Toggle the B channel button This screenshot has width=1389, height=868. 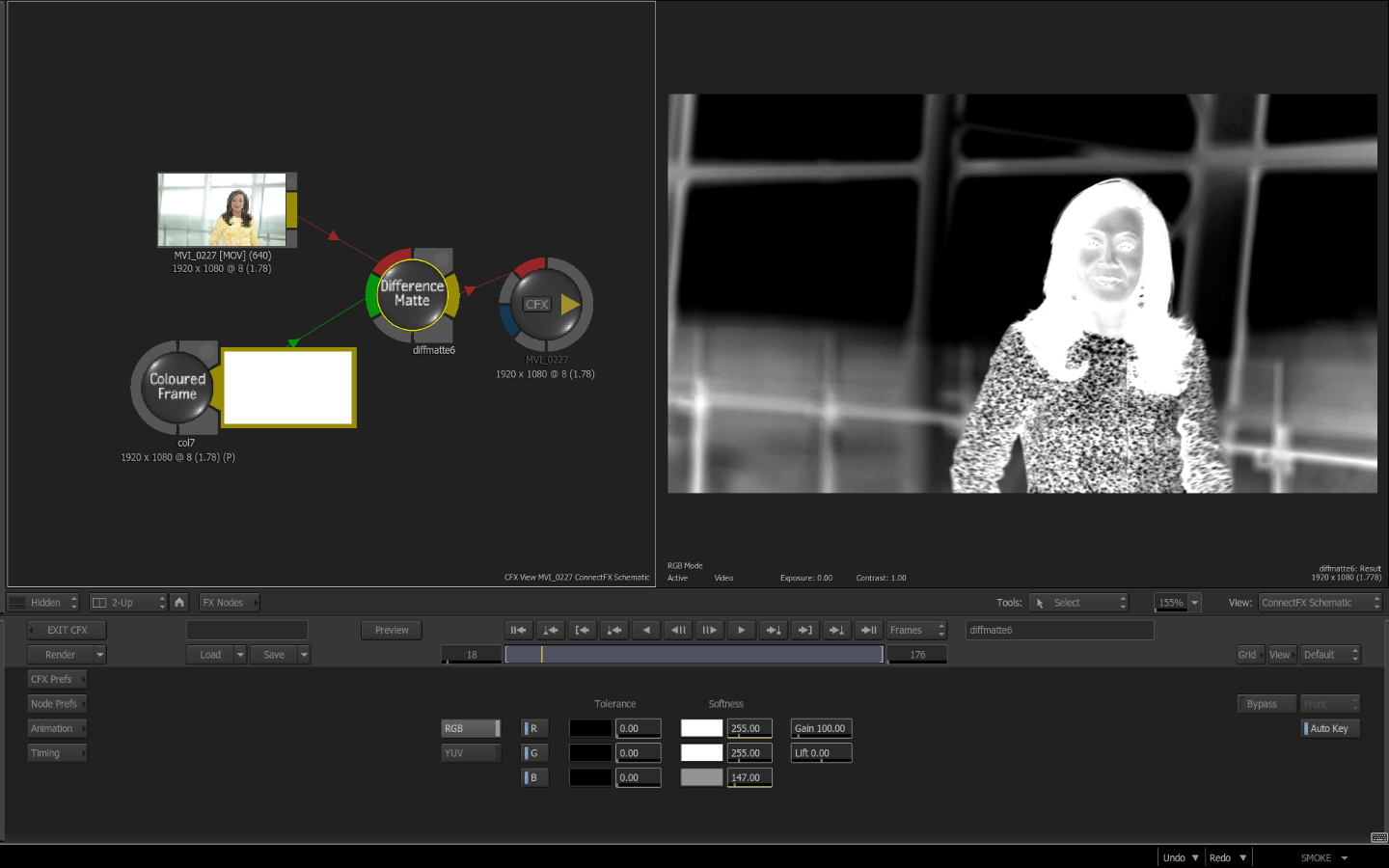coord(534,777)
